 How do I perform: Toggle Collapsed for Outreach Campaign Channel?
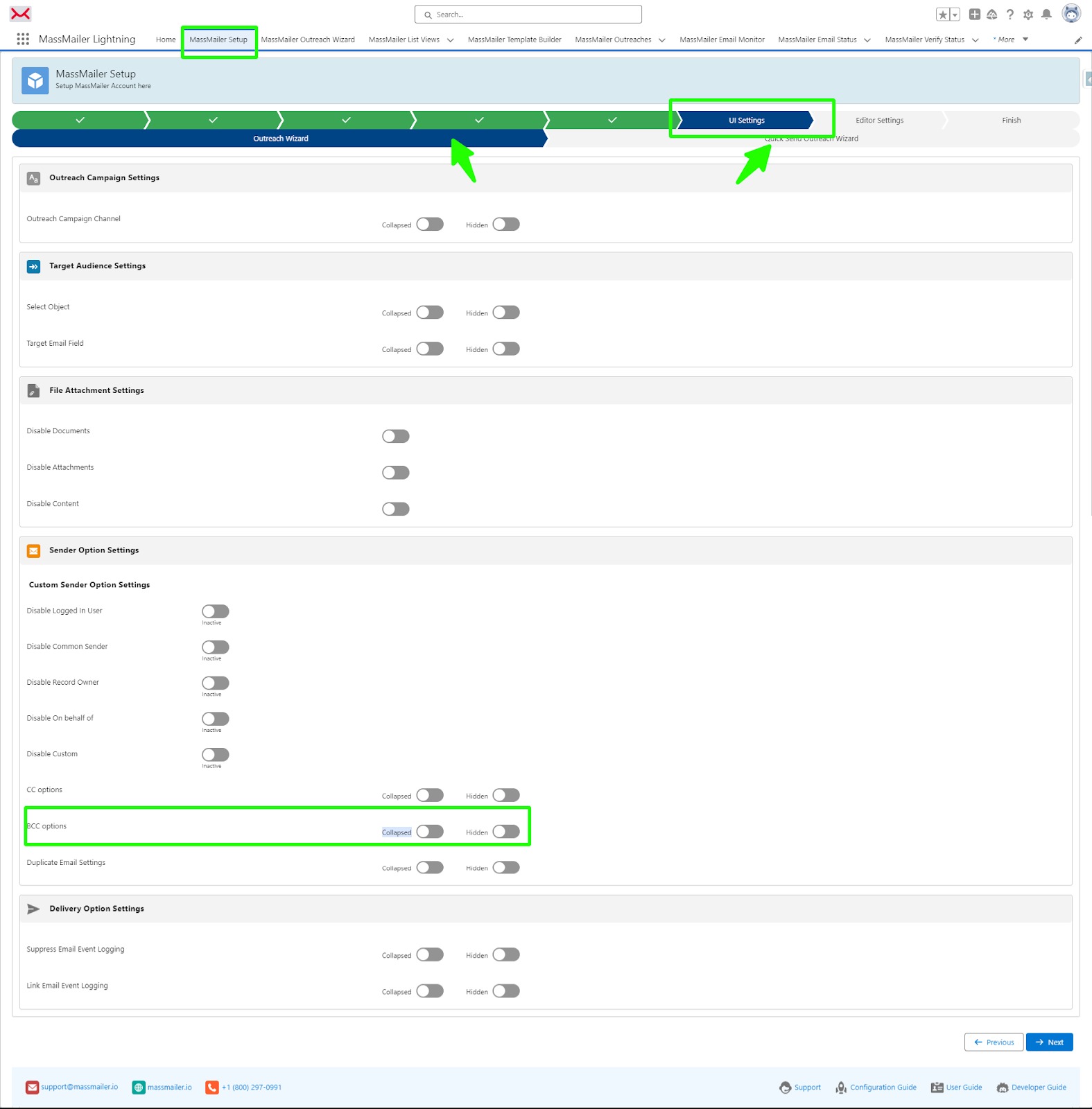(x=430, y=225)
